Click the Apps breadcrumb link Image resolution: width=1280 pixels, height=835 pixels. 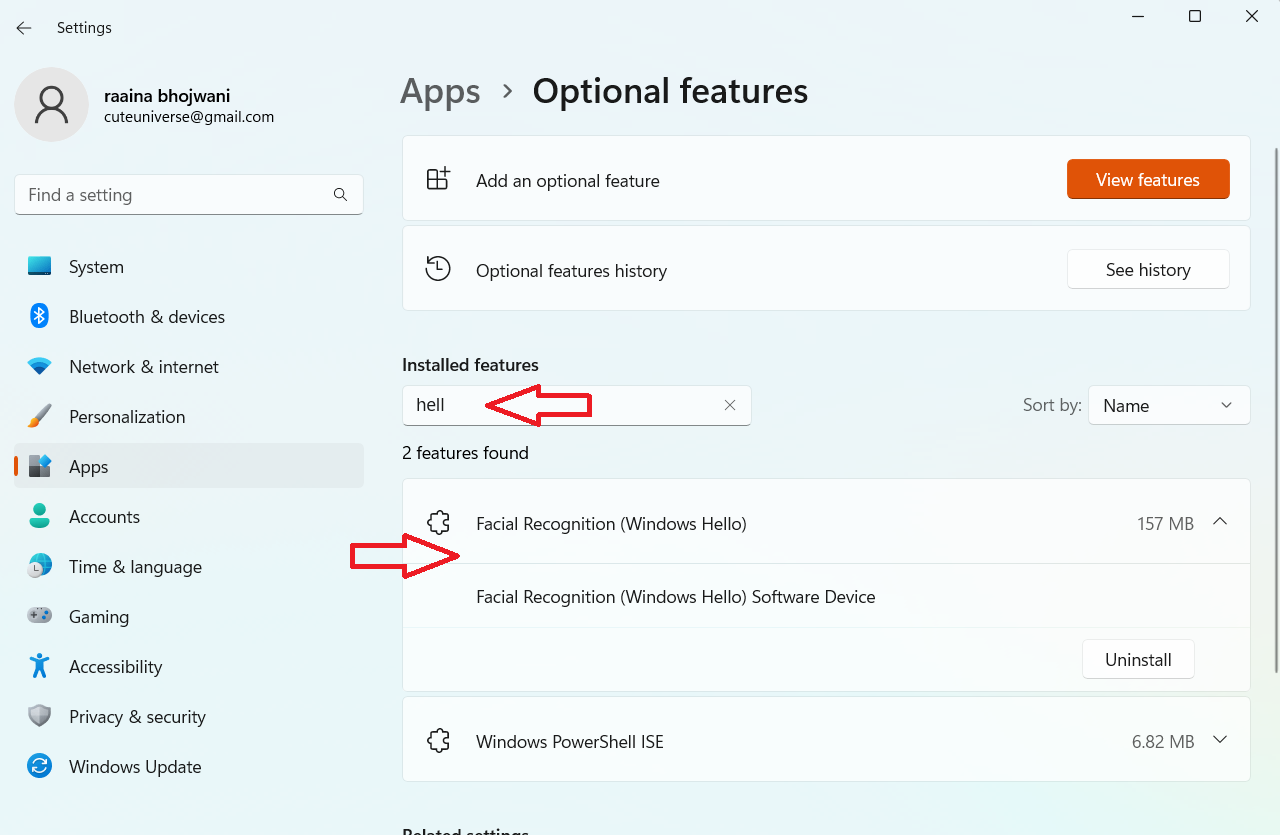point(440,91)
